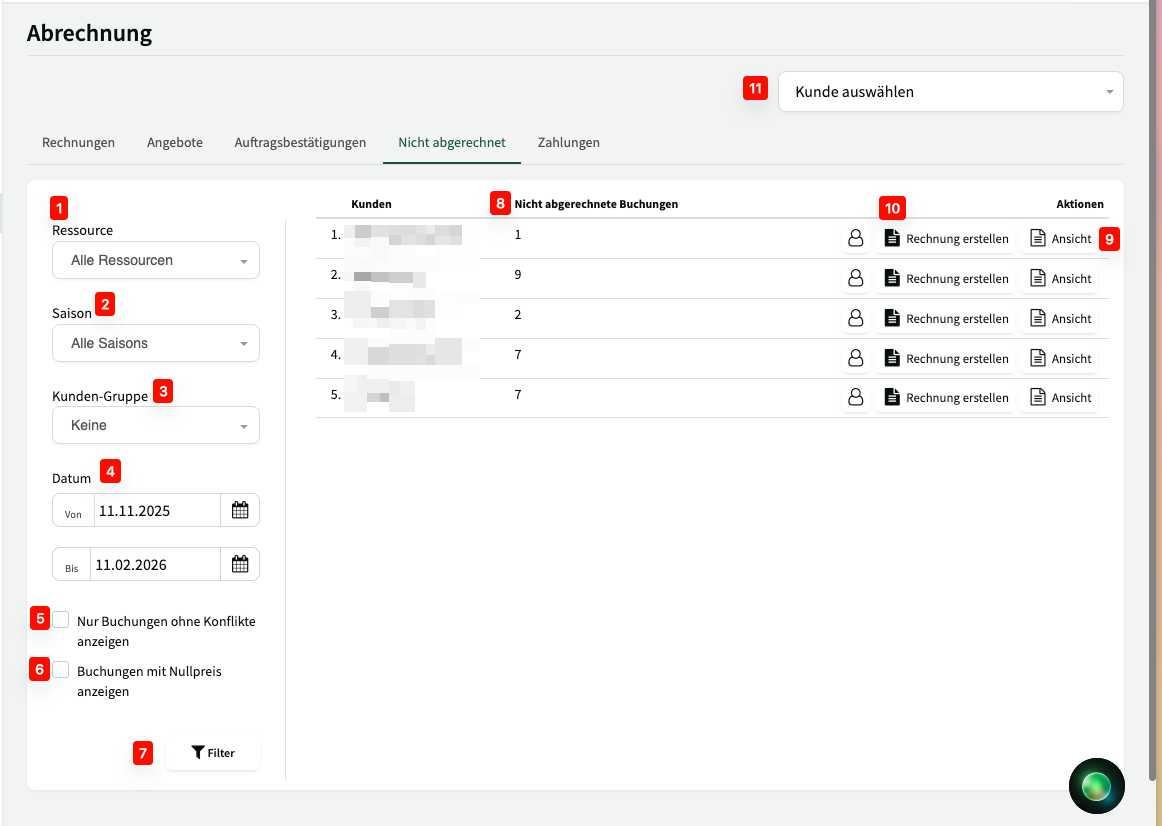Open calendar picker for the Bis date
This screenshot has height=826, width=1162.
(240, 564)
